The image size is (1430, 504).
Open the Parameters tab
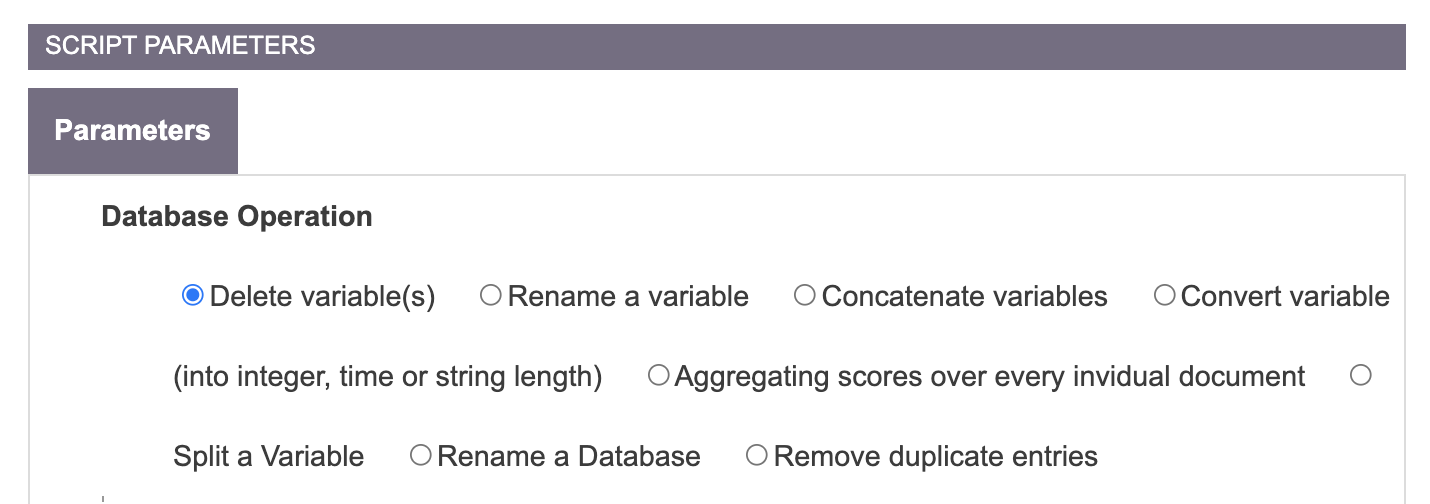coord(133,131)
